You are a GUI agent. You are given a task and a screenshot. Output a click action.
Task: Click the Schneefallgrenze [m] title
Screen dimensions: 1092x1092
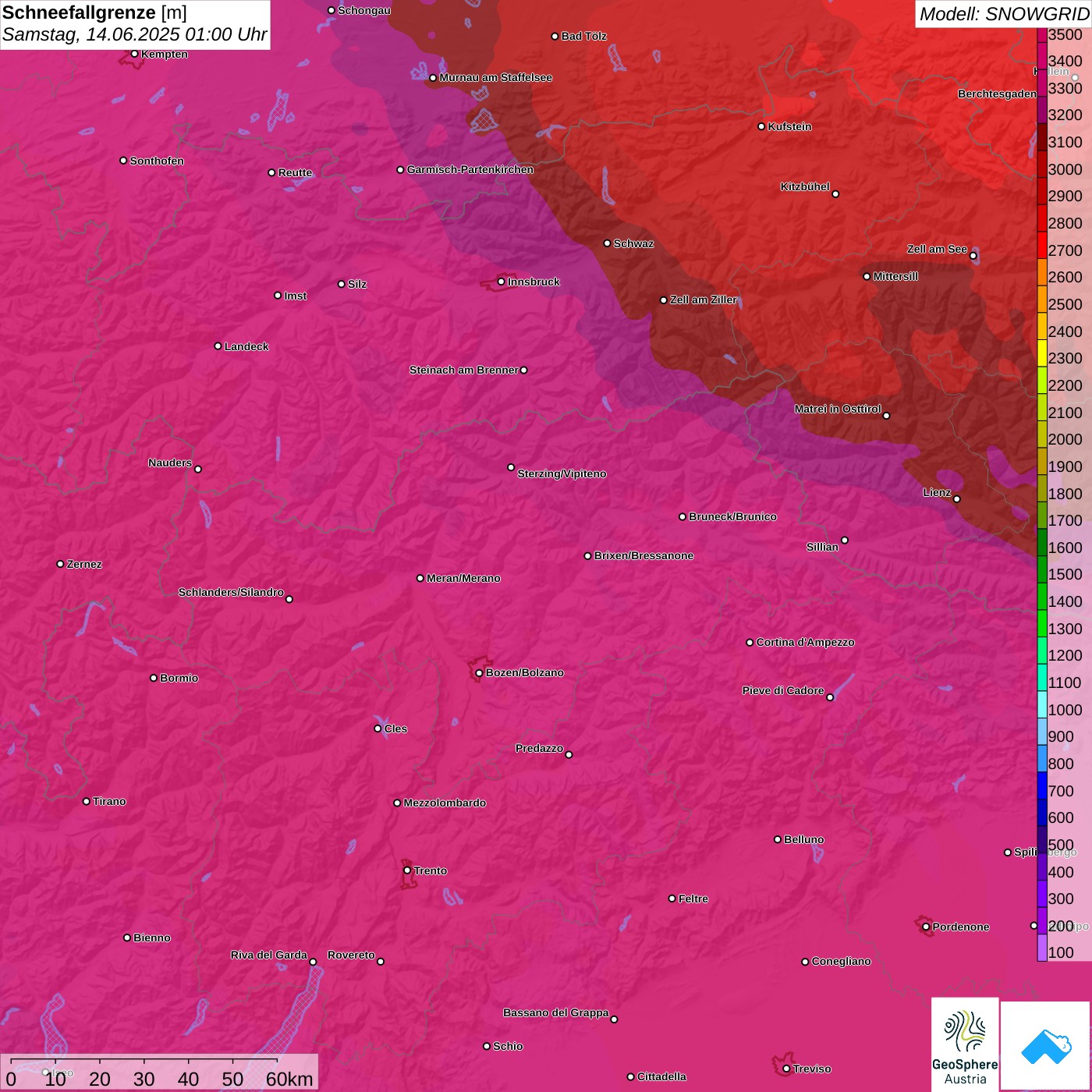94,12
